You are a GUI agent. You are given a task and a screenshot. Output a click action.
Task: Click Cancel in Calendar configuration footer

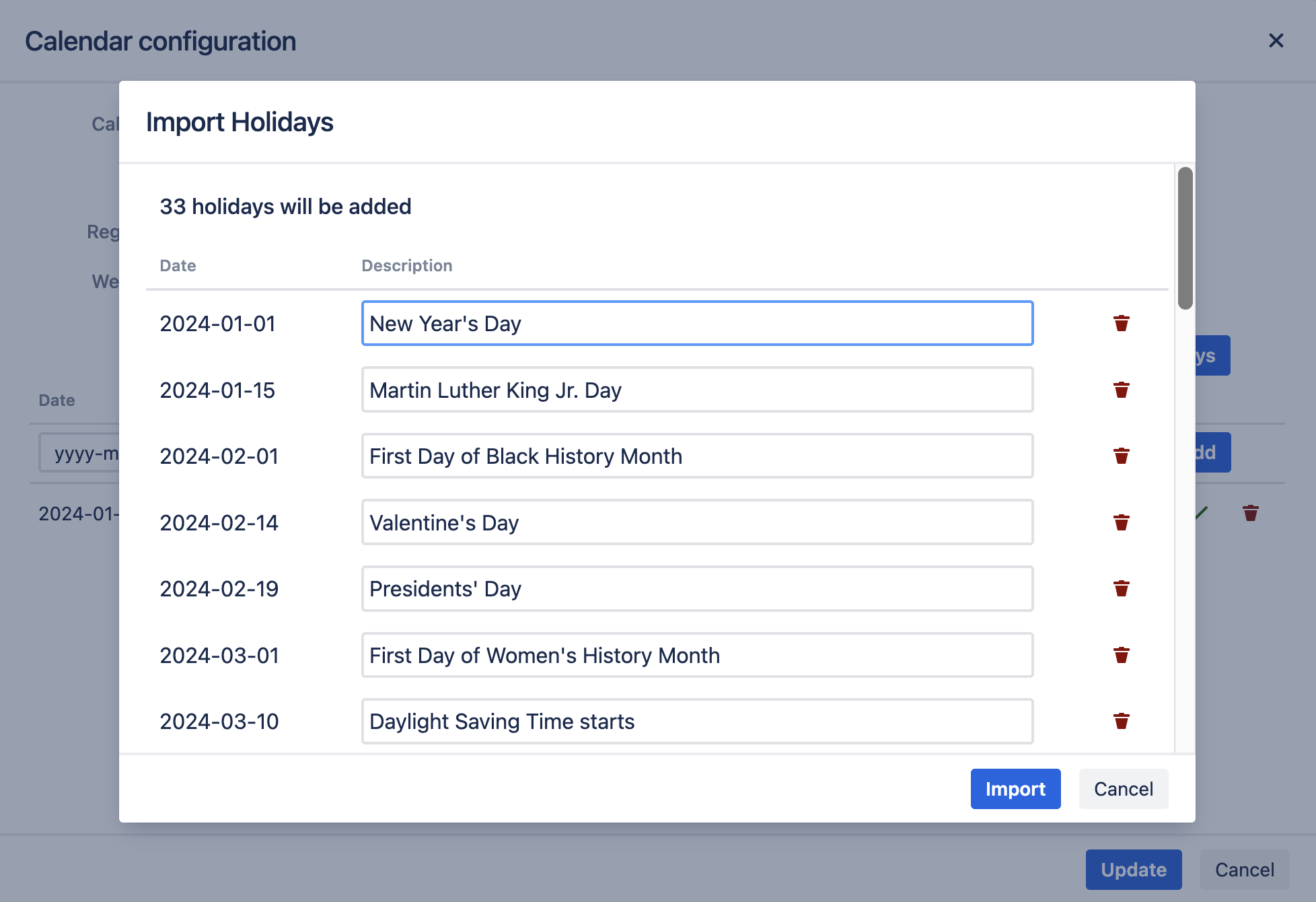1244,870
